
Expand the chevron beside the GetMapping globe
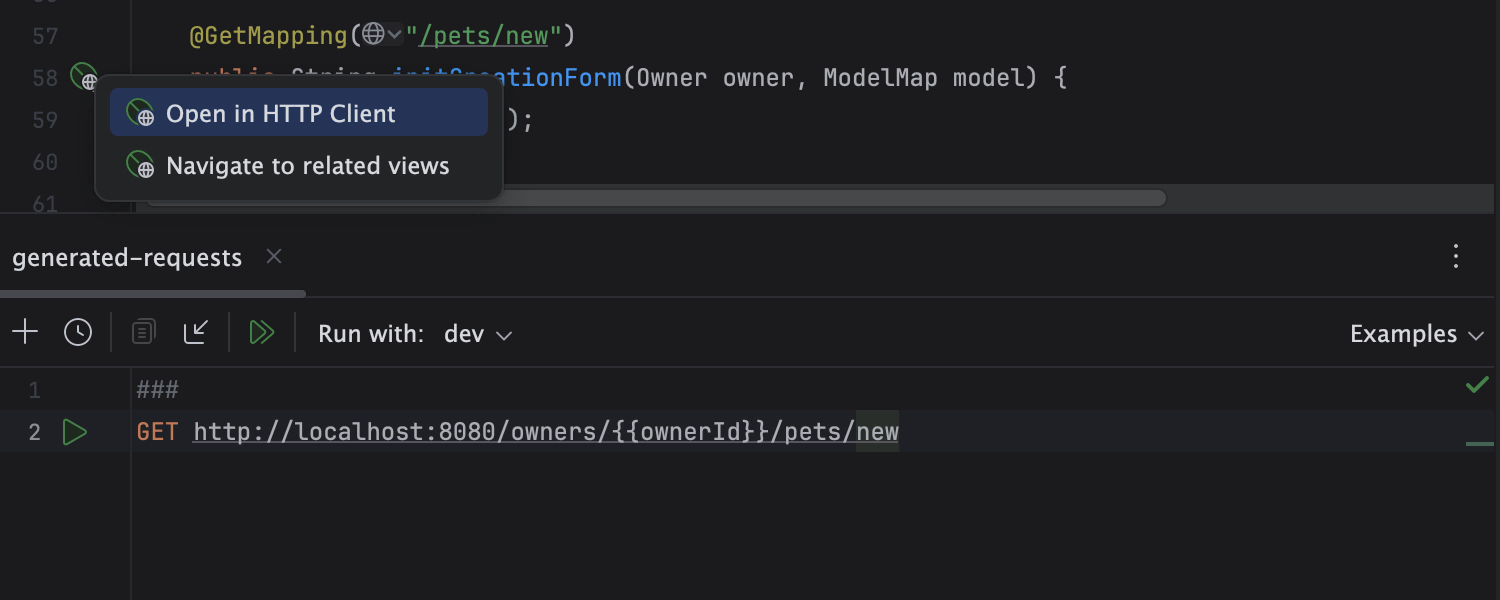(394, 36)
